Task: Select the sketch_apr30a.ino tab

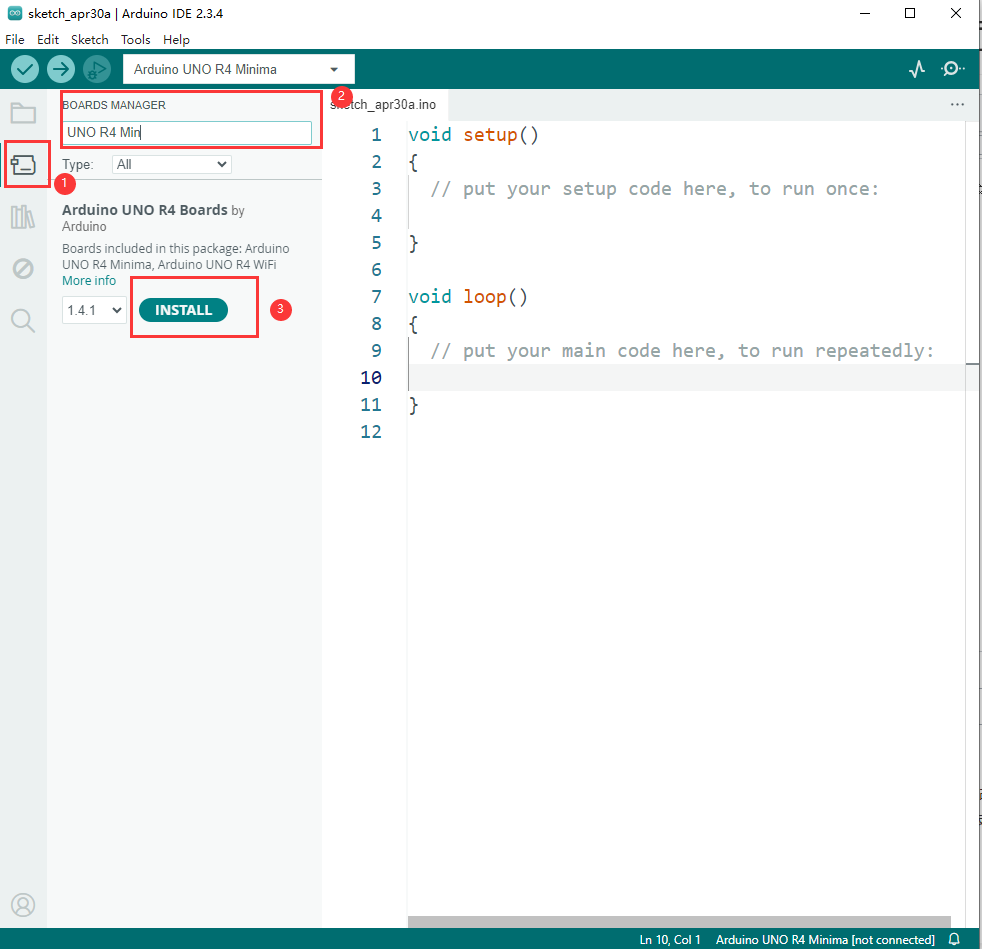Action: click(x=383, y=105)
